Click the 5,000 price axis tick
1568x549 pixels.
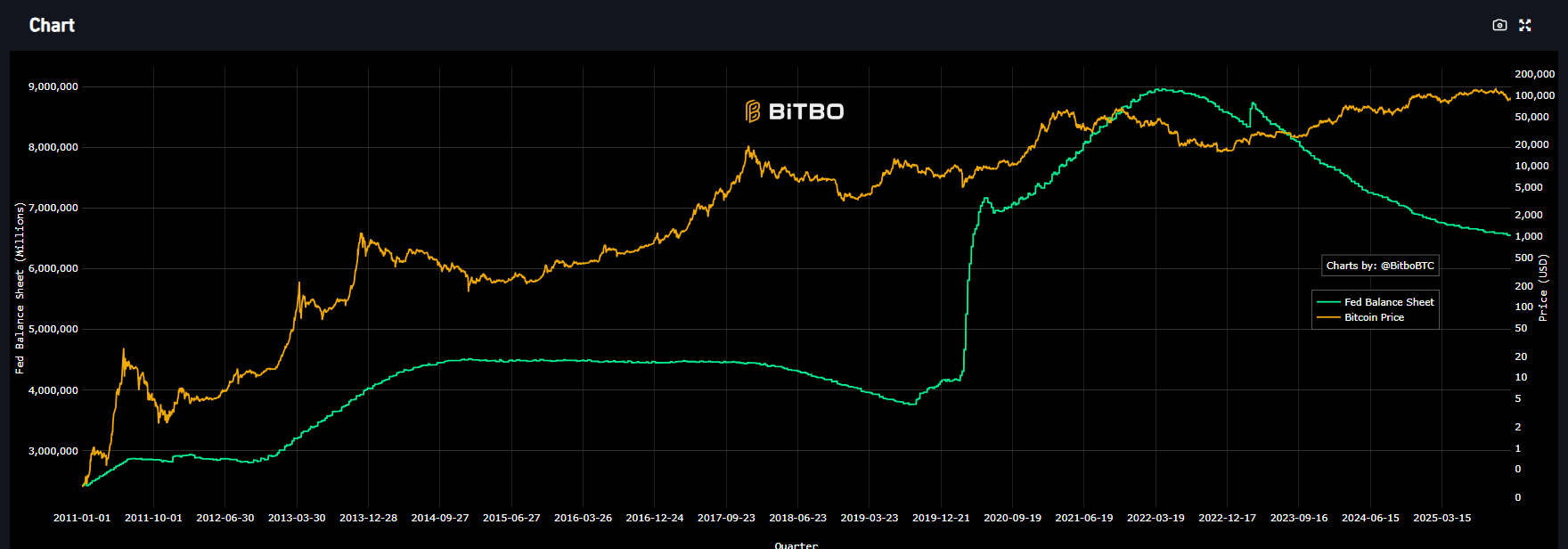coord(1529,187)
